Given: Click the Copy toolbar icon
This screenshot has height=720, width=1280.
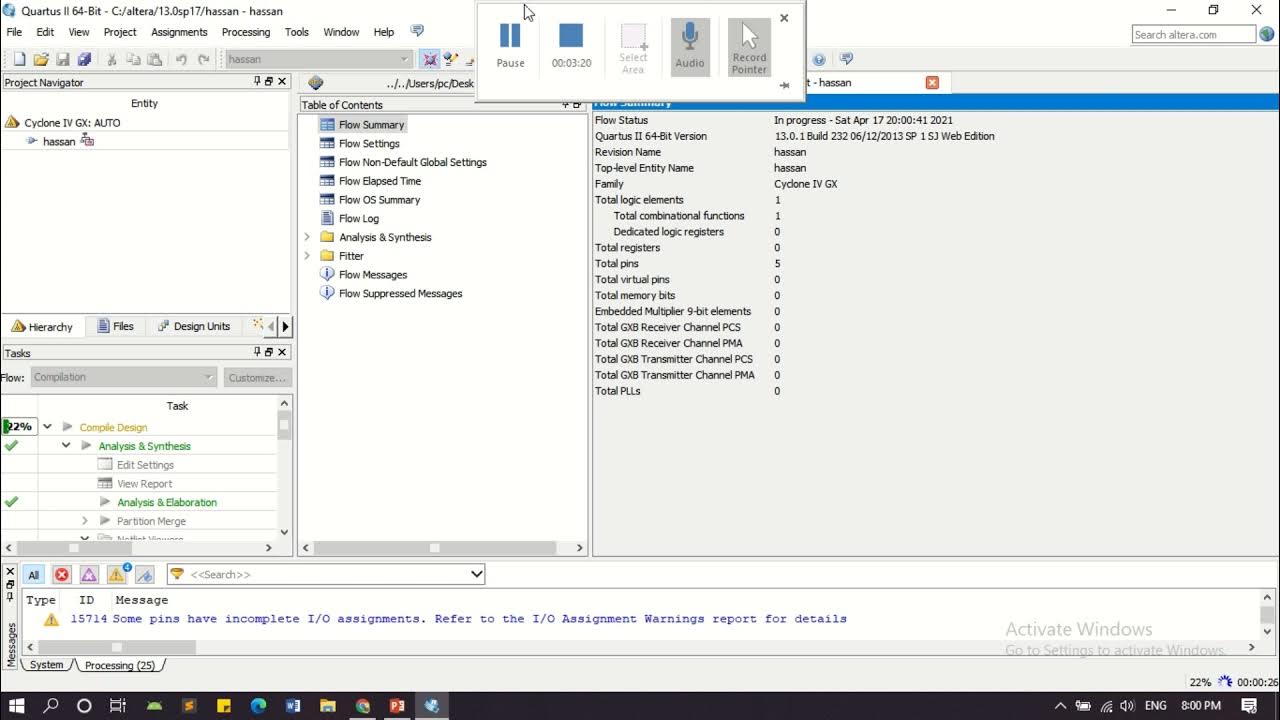Looking at the screenshot, I should tap(133, 59).
